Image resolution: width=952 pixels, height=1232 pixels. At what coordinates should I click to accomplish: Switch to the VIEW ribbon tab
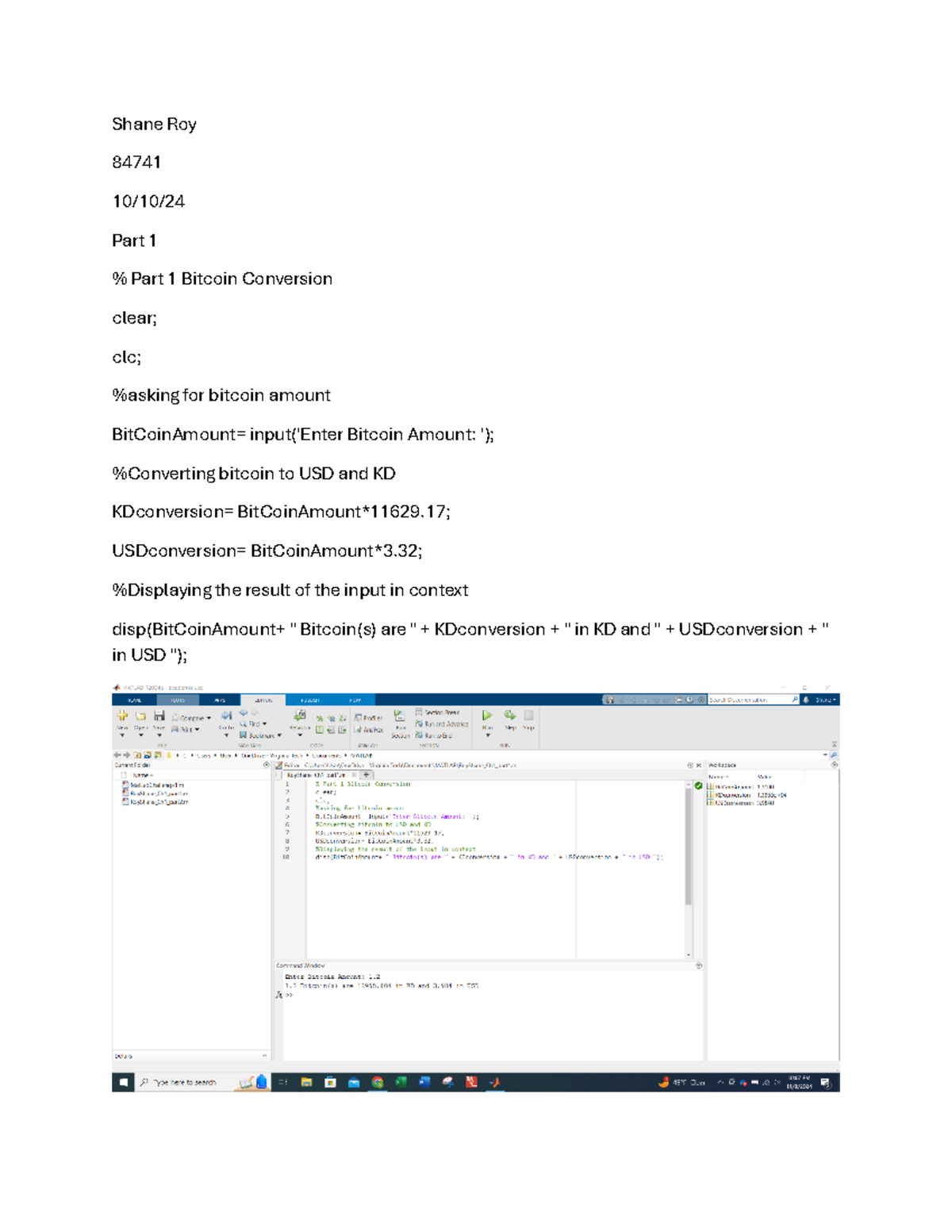[x=355, y=700]
